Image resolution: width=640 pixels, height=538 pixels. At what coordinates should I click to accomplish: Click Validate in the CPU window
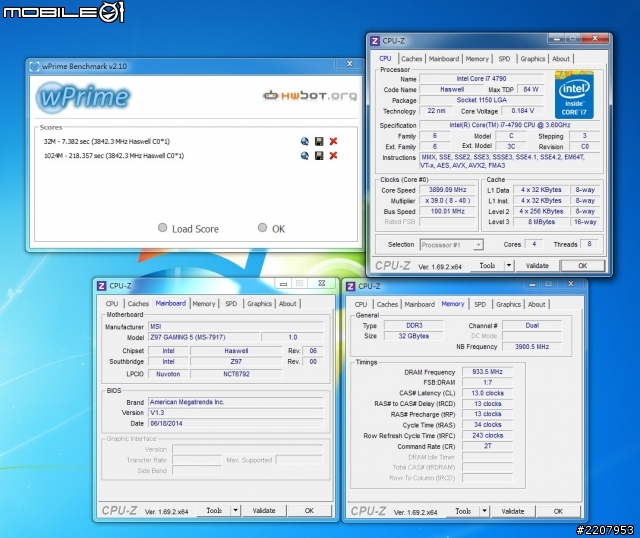(x=537, y=266)
